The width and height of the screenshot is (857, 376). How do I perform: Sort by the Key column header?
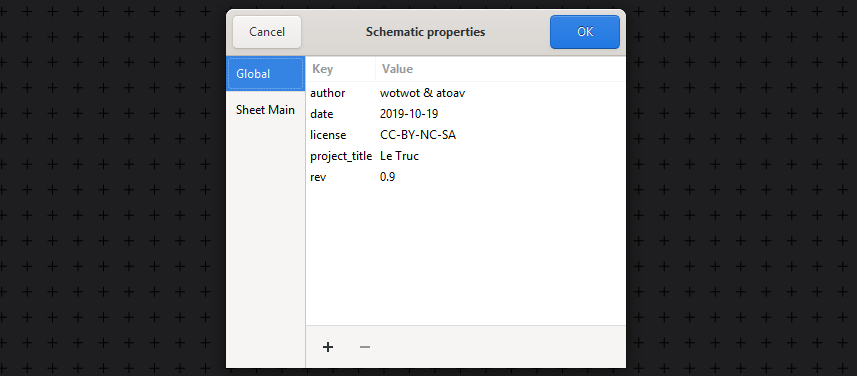coord(341,69)
